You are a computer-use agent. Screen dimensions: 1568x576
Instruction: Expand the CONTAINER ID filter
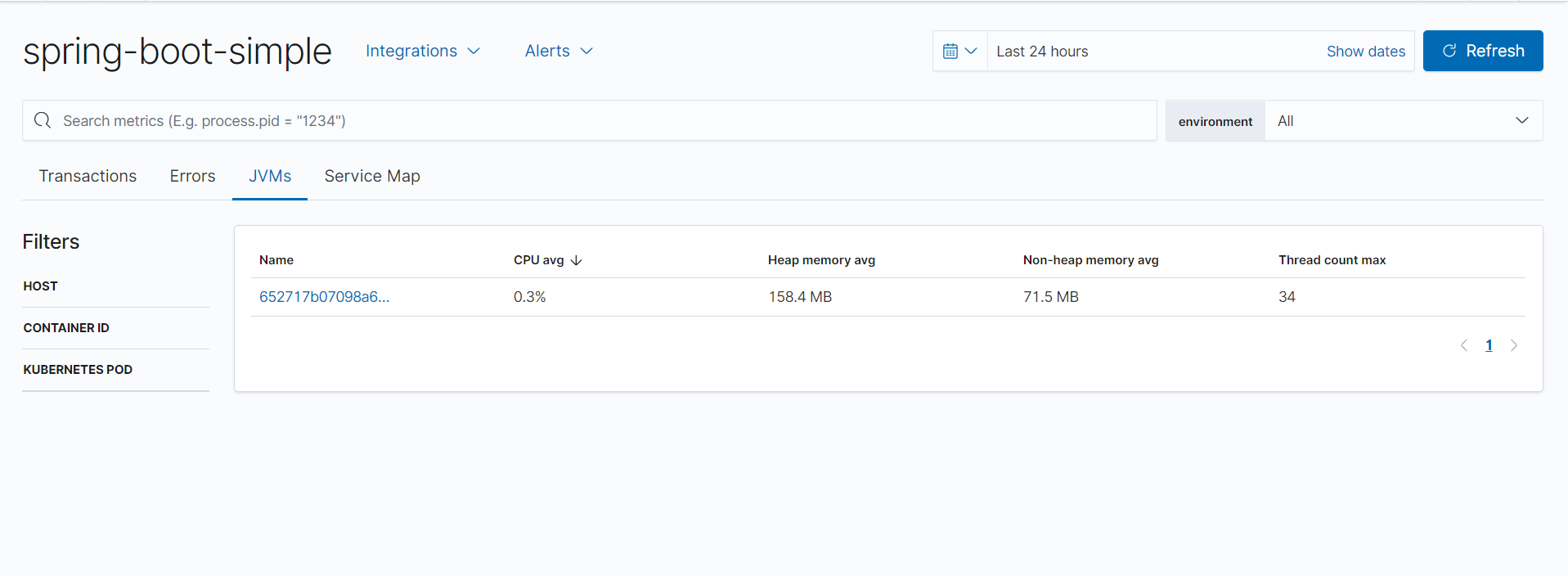point(115,328)
